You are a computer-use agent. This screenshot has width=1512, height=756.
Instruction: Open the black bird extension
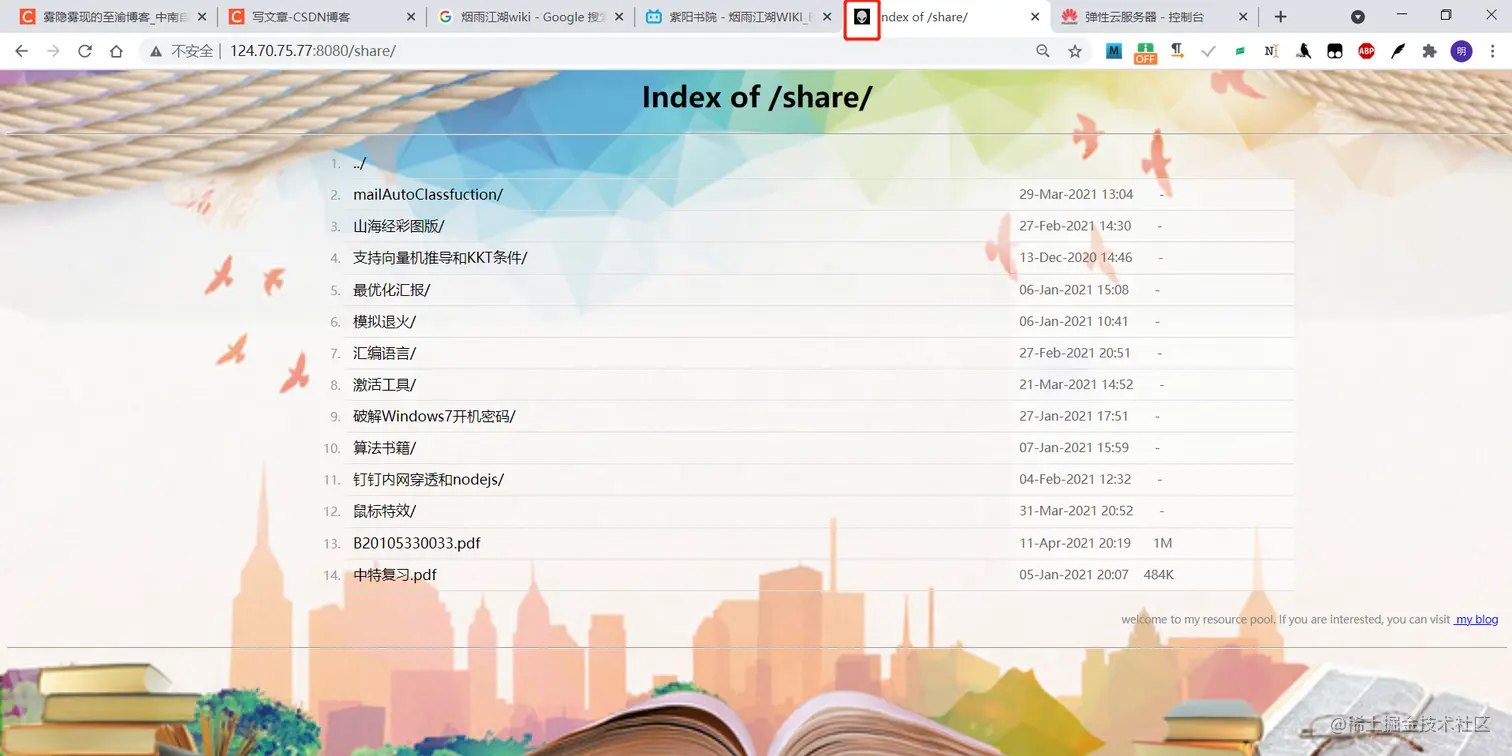click(1303, 51)
